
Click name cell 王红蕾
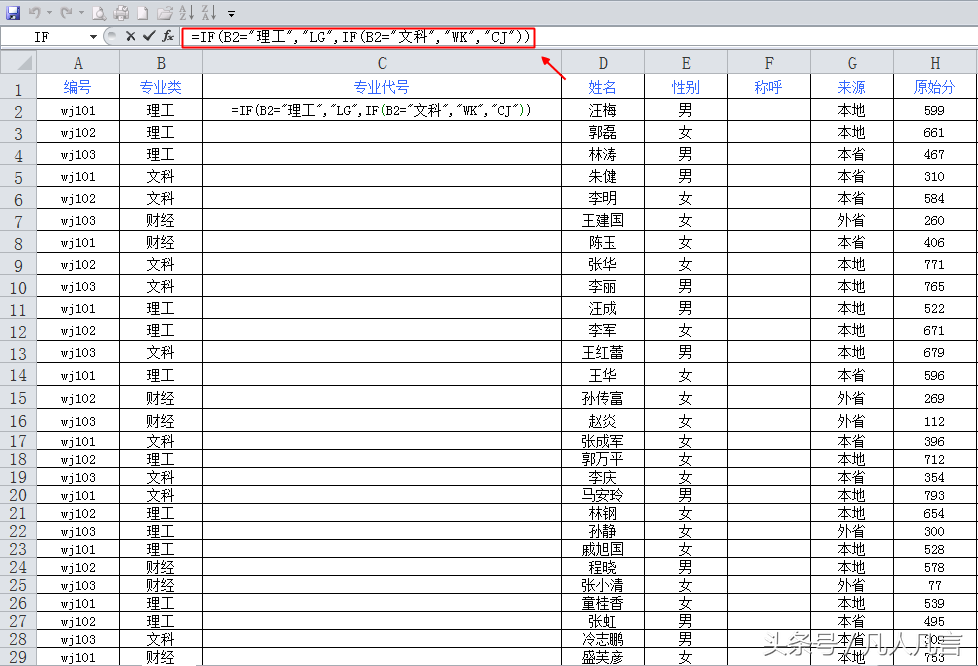pos(603,352)
